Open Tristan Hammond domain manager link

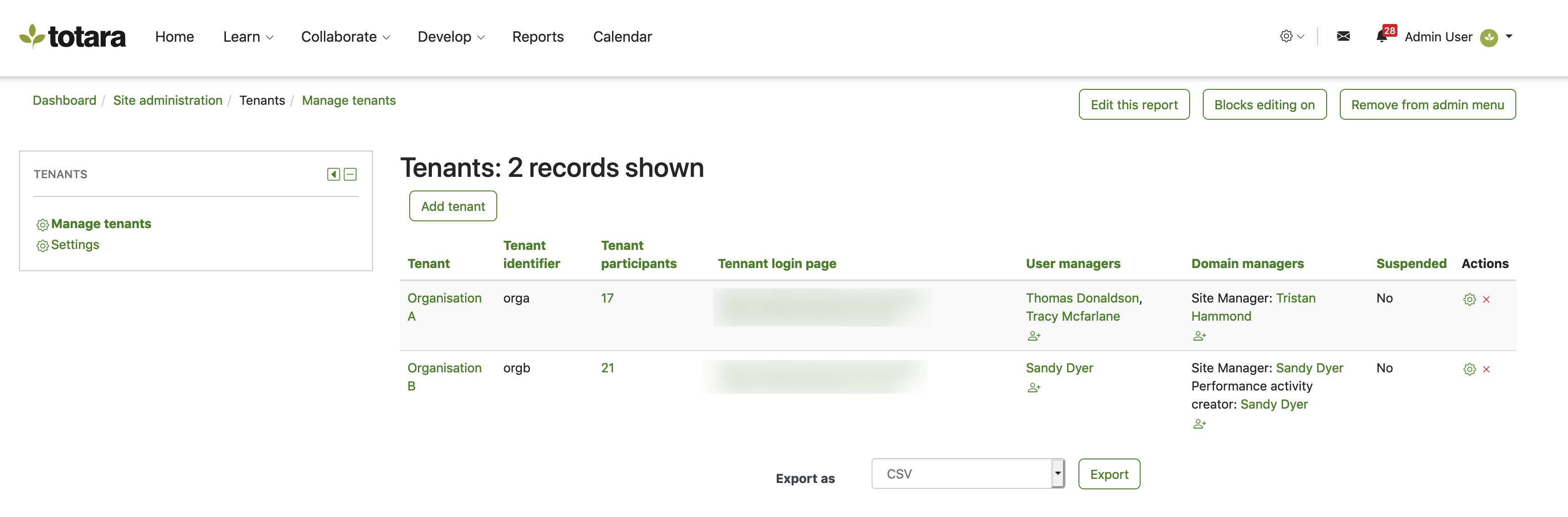pos(1295,298)
